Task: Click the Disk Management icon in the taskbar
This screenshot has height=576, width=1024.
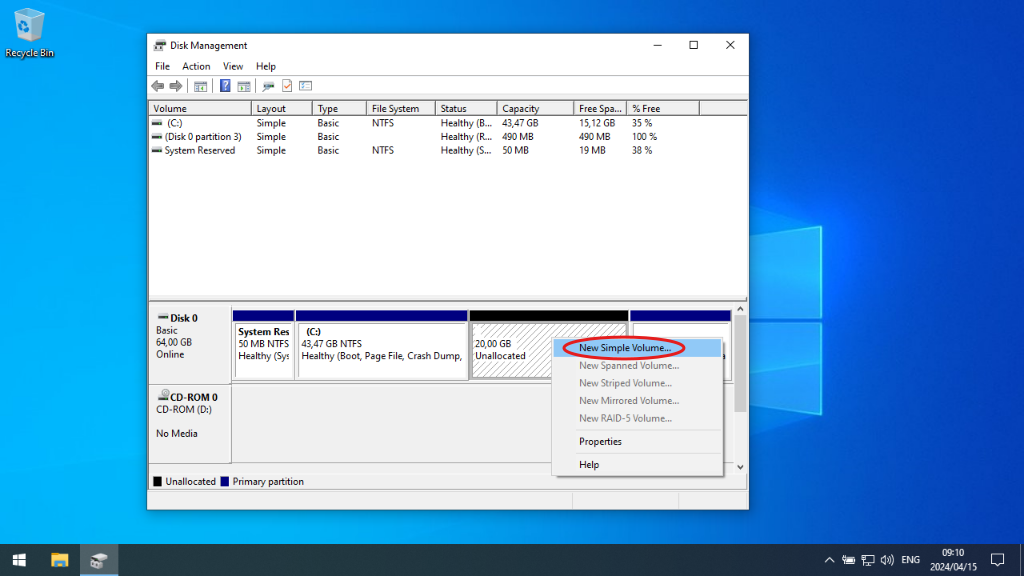Action: coord(98,559)
